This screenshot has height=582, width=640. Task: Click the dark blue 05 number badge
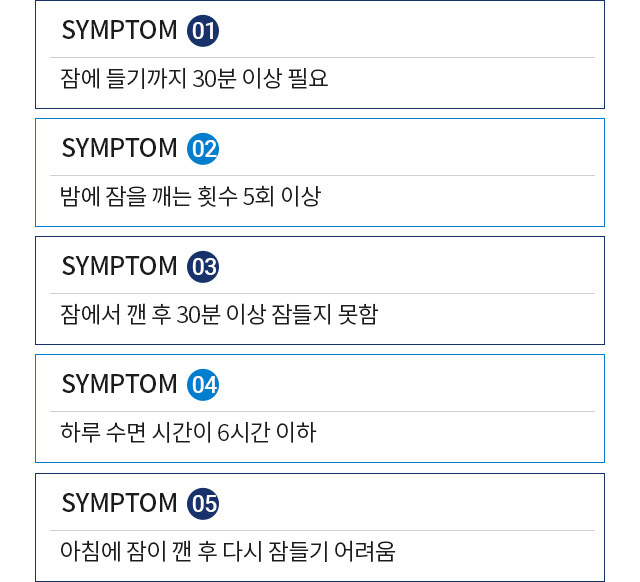(x=203, y=503)
